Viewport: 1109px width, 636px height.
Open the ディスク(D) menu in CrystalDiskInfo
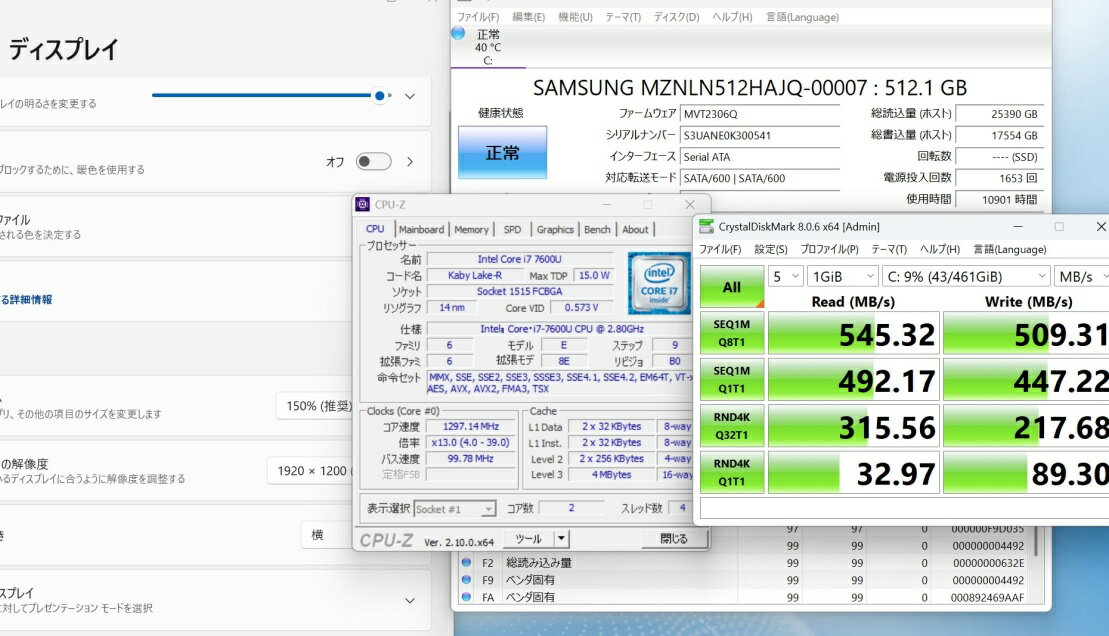click(x=676, y=17)
